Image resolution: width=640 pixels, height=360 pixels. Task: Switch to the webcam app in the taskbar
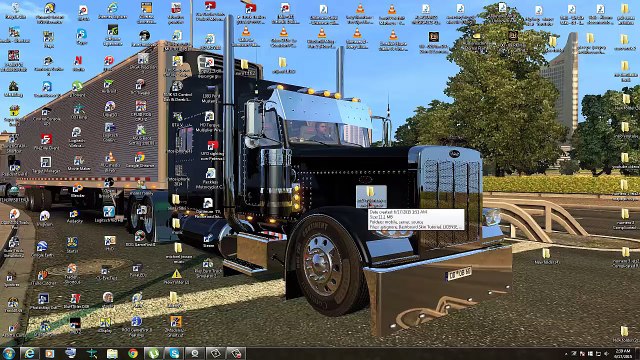click(195, 353)
